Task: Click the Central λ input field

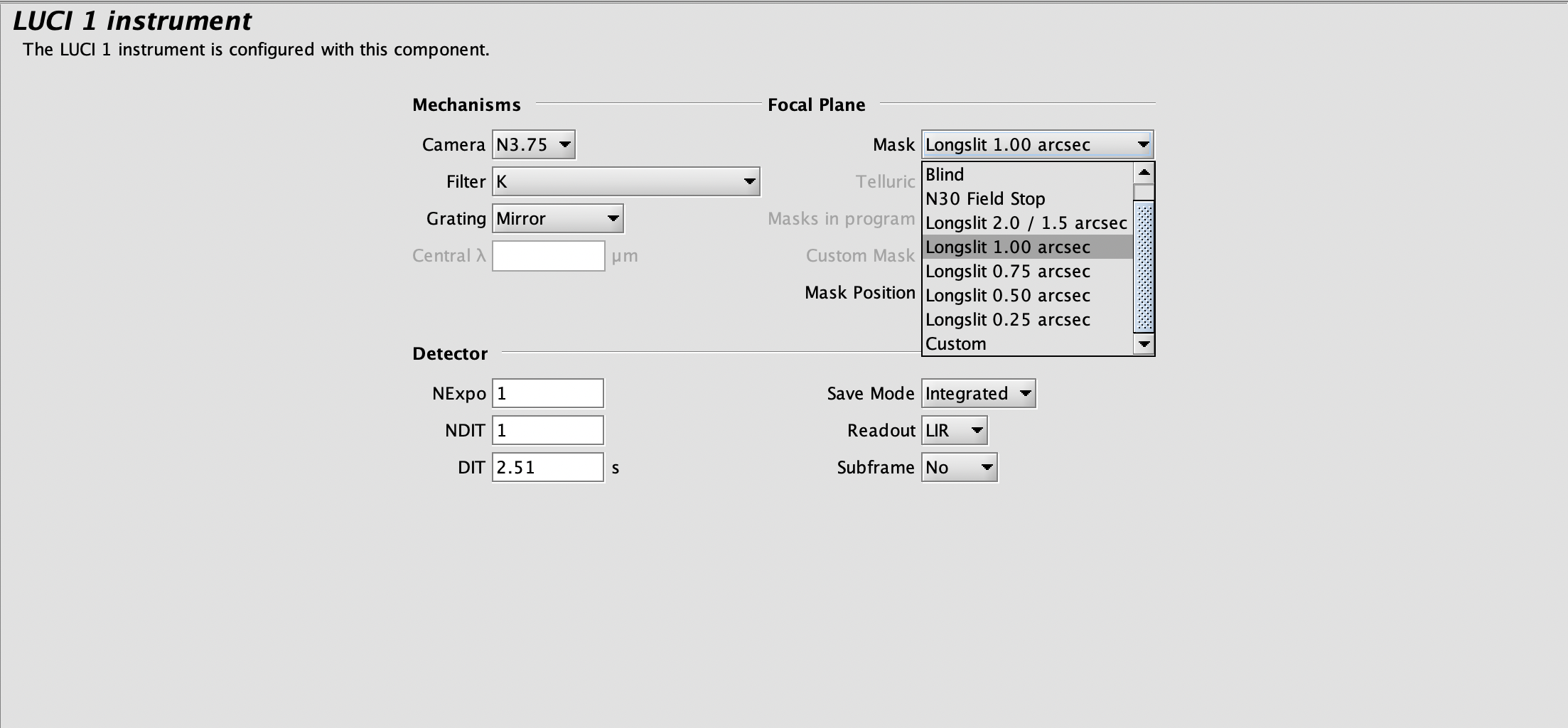Action: click(548, 256)
